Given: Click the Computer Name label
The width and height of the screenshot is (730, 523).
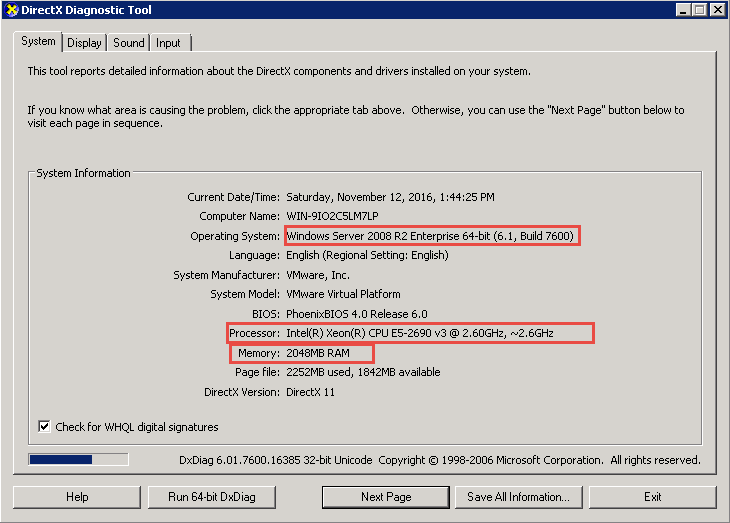Looking at the screenshot, I should click(x=239, y=216).
